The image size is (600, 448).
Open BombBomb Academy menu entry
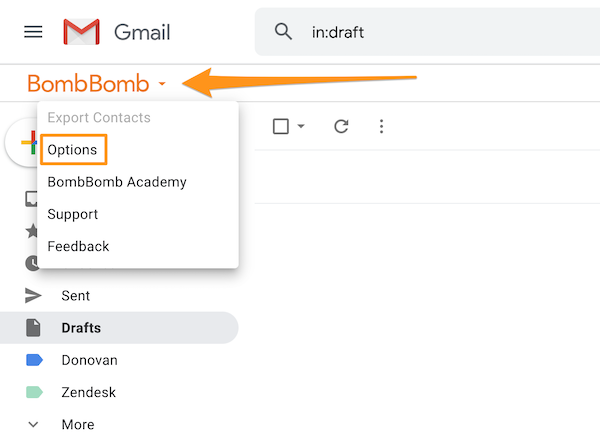[117, 182]
